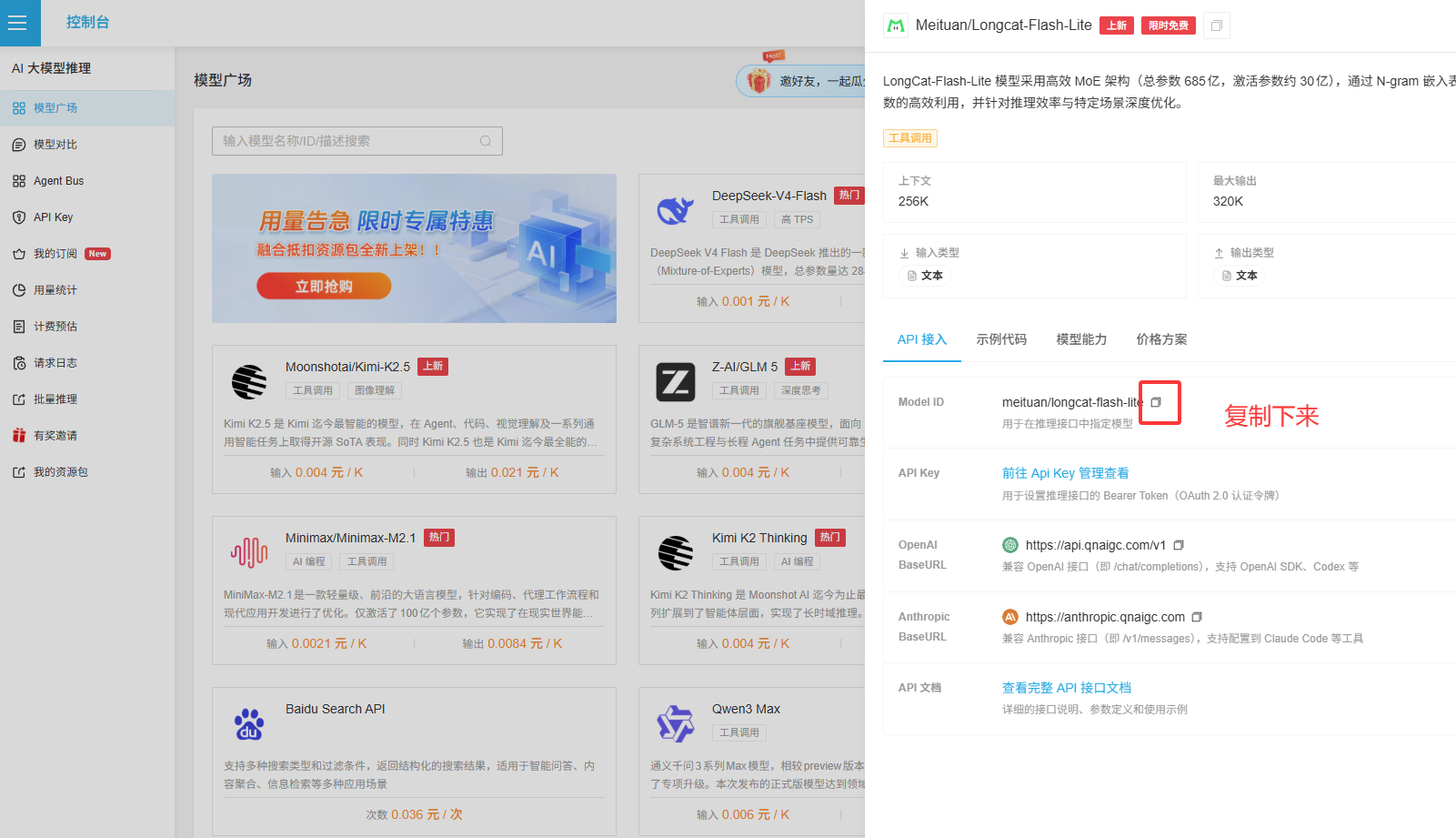Click the 用量统计 chart icon

pos(19,290)
